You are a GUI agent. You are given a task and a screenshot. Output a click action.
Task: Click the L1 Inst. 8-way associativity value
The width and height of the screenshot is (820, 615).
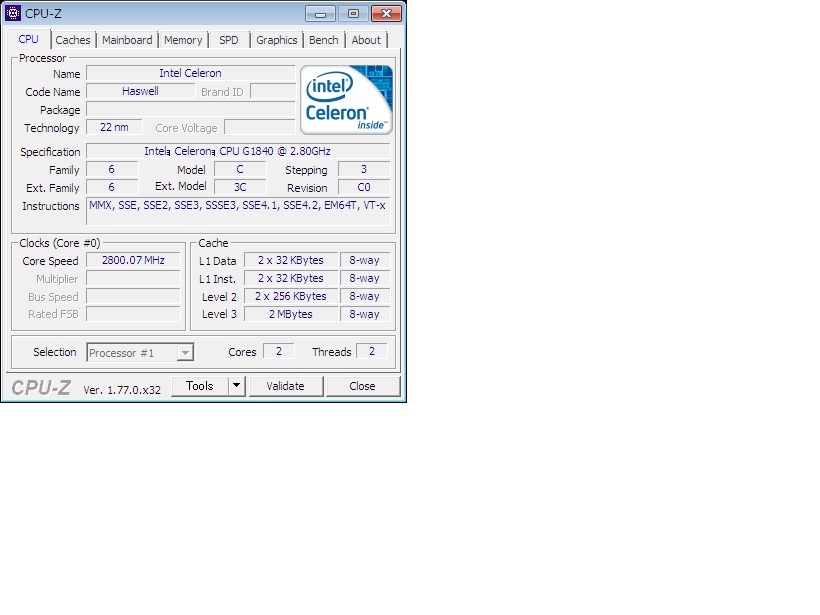[365, 278]
